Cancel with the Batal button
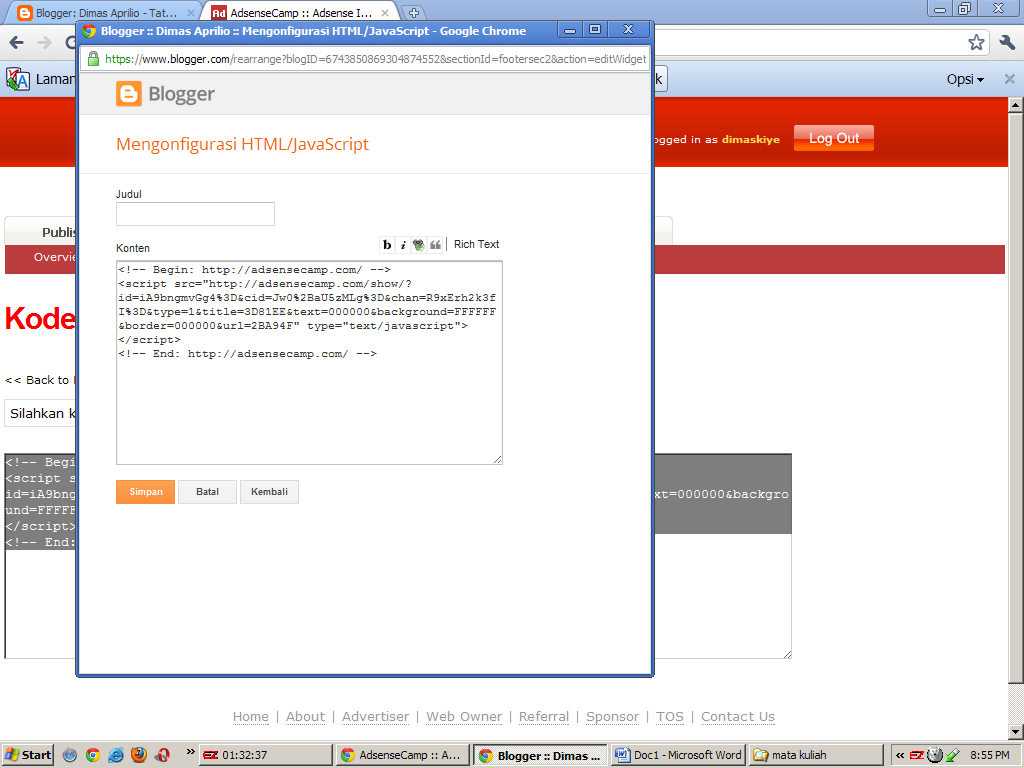Image resolution: width=1024 pixels, height=768 pixels. [x=208, y=492]
